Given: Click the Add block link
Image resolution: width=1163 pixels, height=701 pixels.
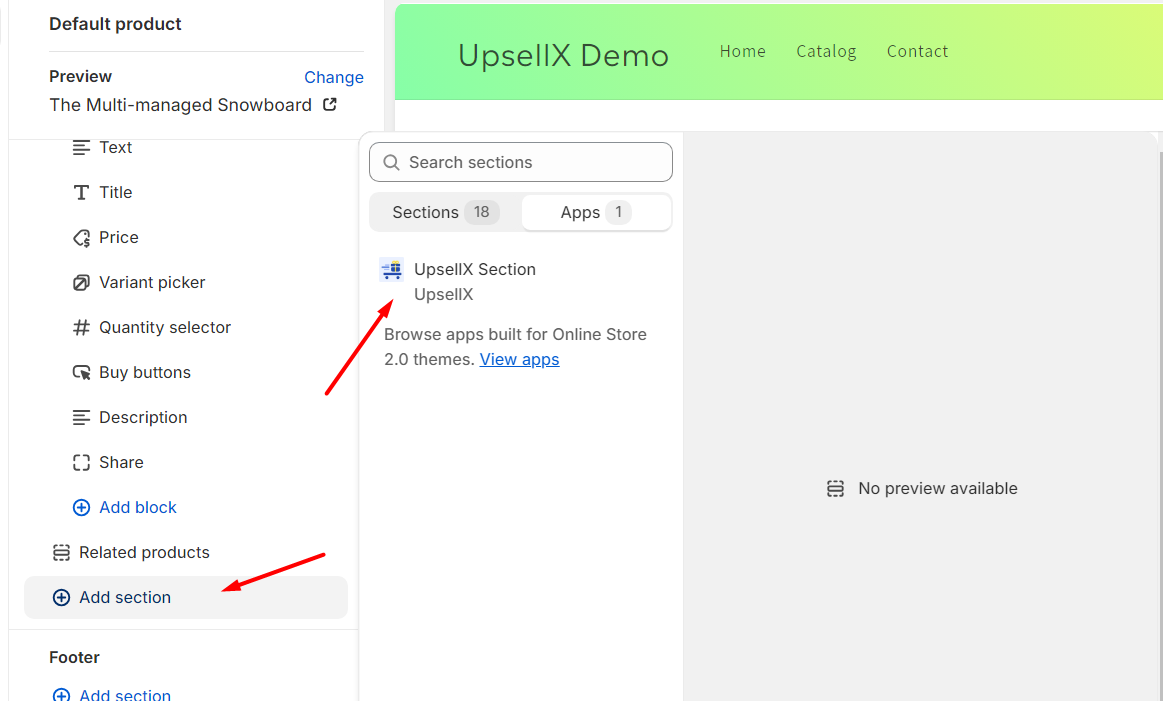Looking at the screenshot, I should tap(138, 507).
